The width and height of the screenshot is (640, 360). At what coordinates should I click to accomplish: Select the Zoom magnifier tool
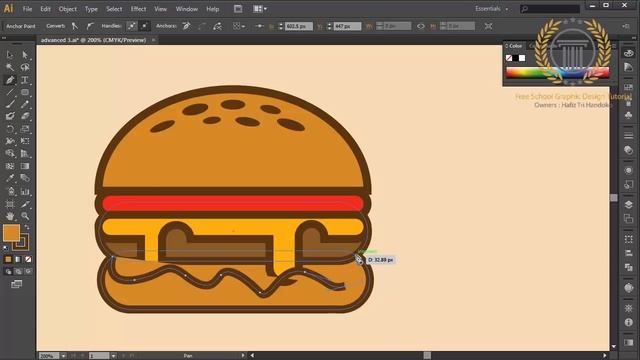pos(25,216)
